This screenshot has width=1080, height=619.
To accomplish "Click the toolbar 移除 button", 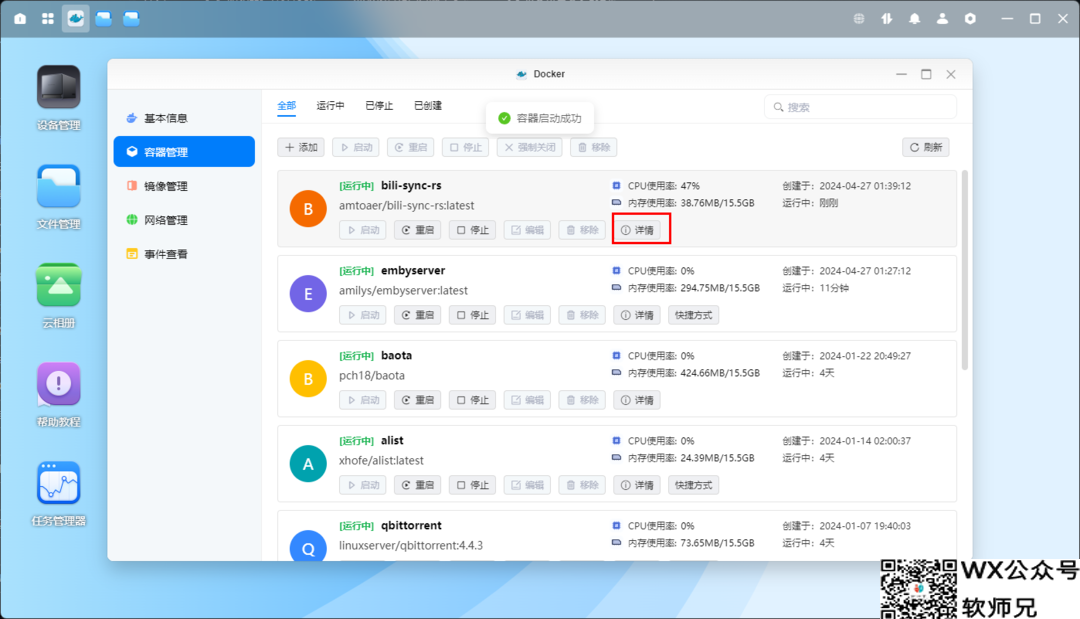I will [x=594, y=147].
